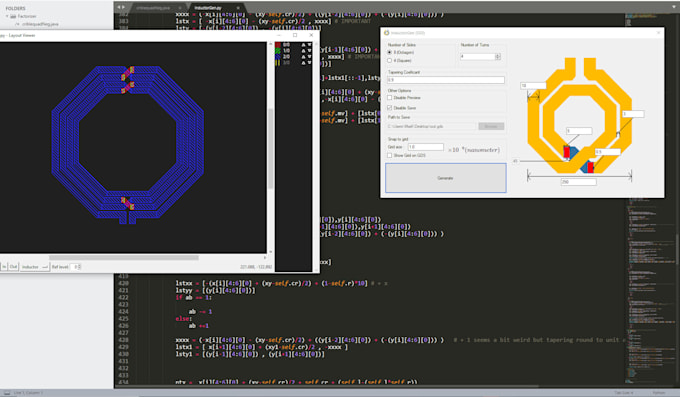Click the up arrow of layer 2/0
680x397 pixels.
tap(304, 57)
